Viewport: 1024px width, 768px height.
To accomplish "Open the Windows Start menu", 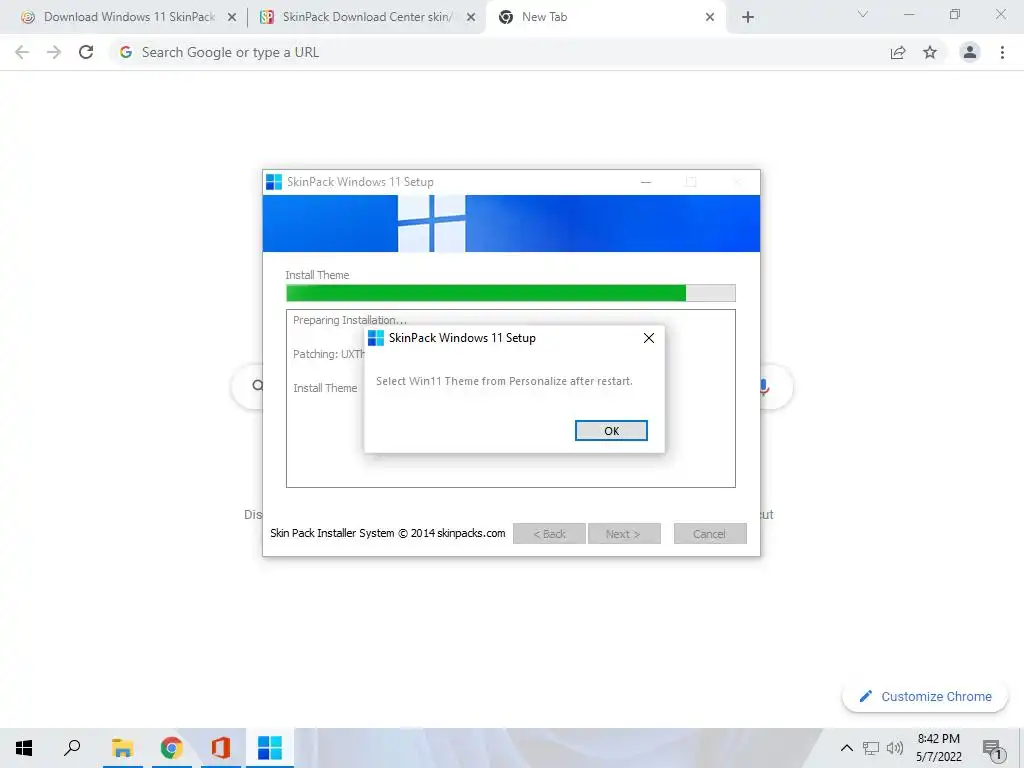I will click(x=24, y=747).
